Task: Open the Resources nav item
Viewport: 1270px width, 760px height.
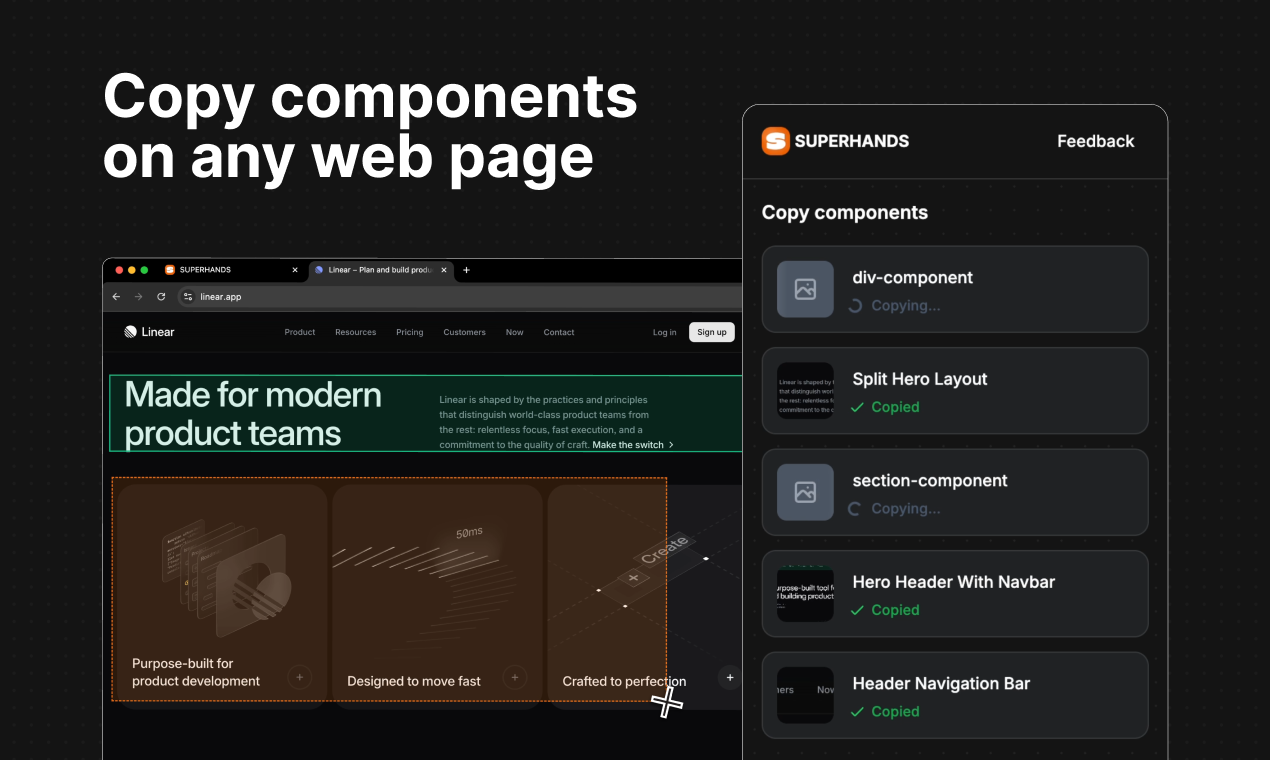Action: tap(355, 332)
